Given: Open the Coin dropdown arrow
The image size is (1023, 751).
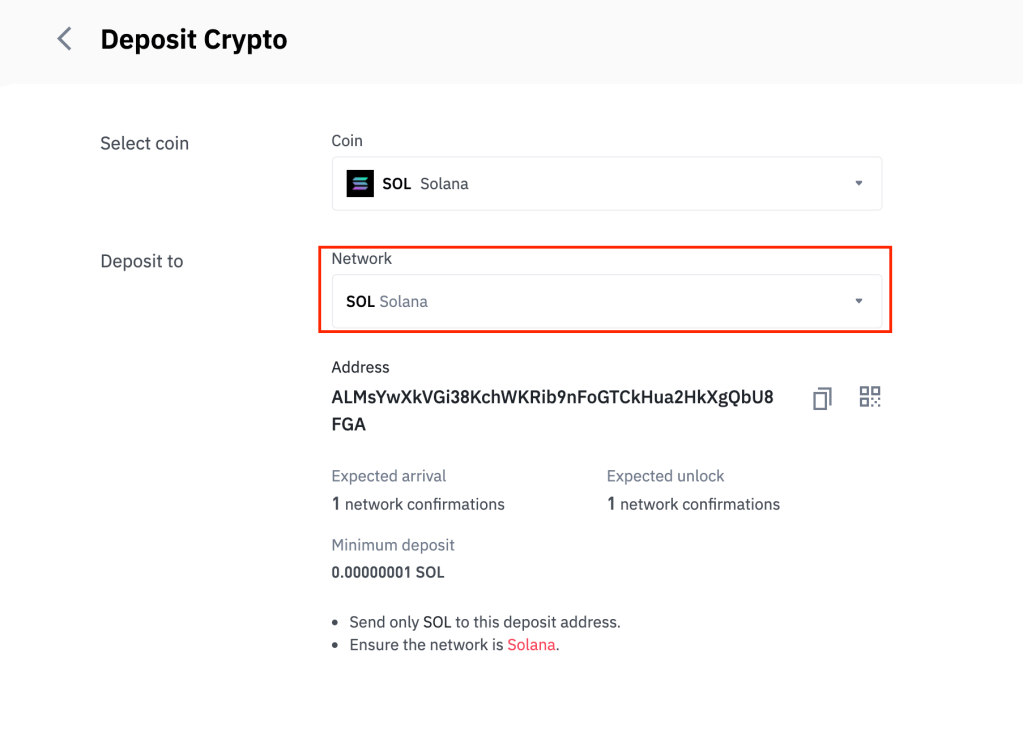Looking at the screenshot, I should [858, 184].
